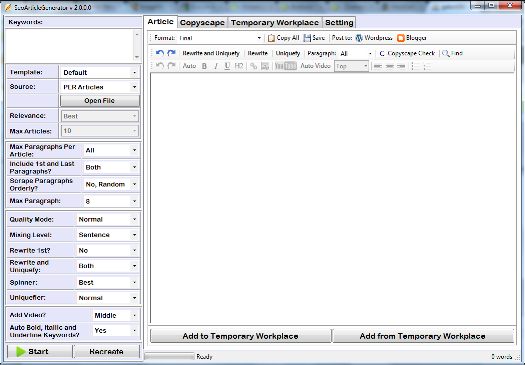The image size is (525, 365).
Task: Click the green Start play arrow
Action: [21, 351]
